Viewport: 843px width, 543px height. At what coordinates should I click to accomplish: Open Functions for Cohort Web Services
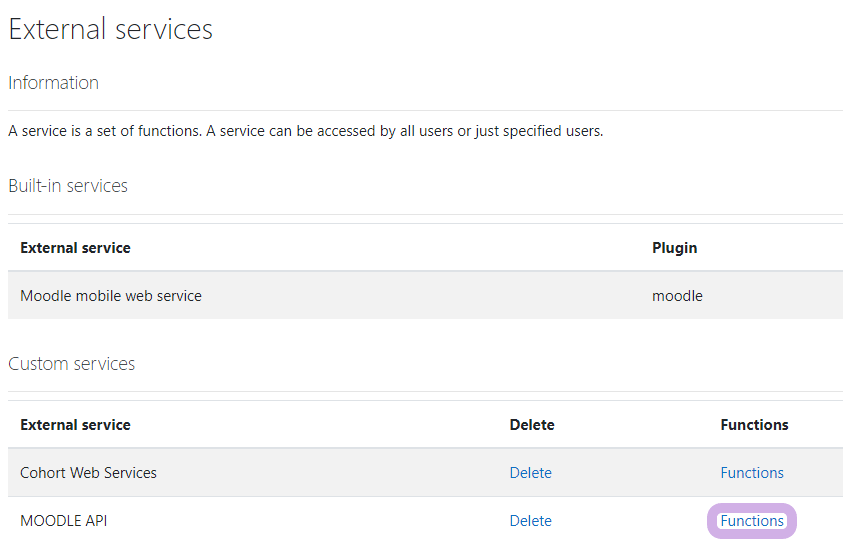pos(752,473)
